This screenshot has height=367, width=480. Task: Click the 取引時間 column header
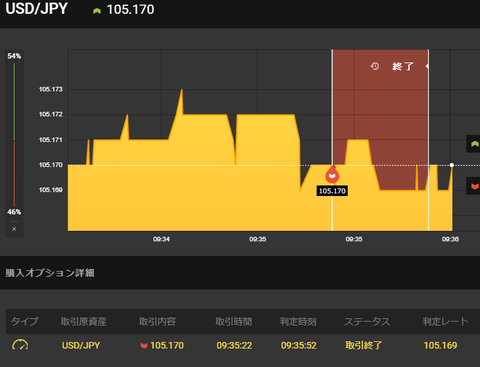(234, 321)
